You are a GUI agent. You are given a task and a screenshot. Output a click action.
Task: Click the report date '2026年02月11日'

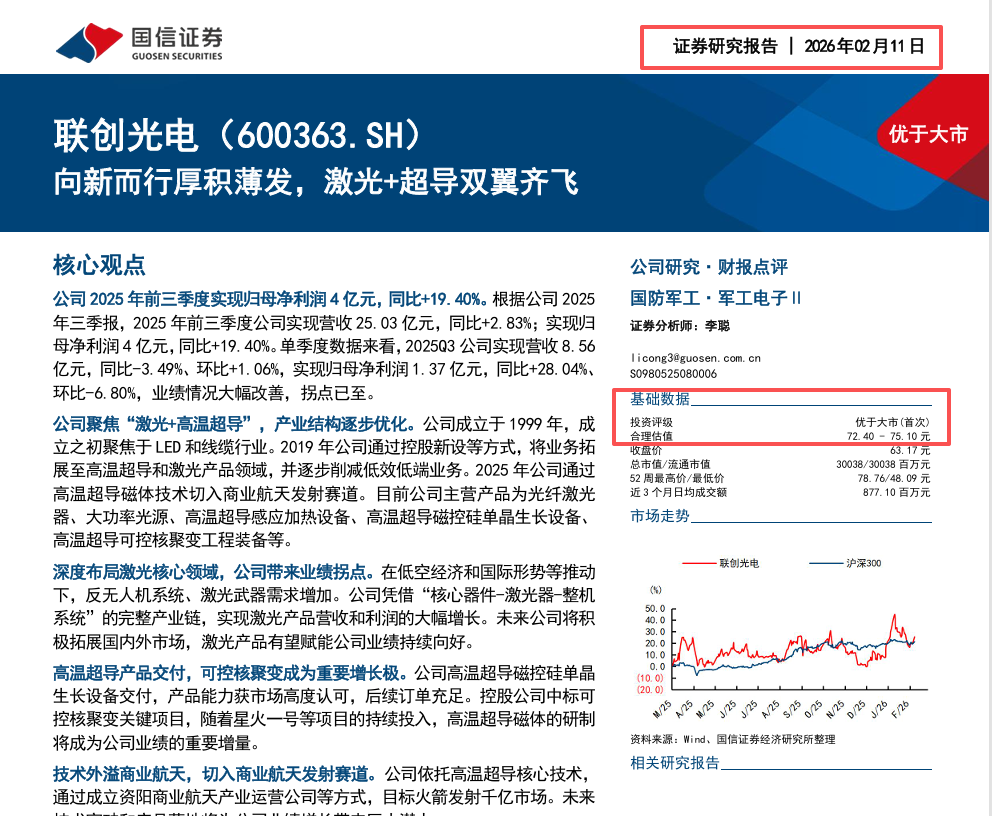click(x=864, y=46)
